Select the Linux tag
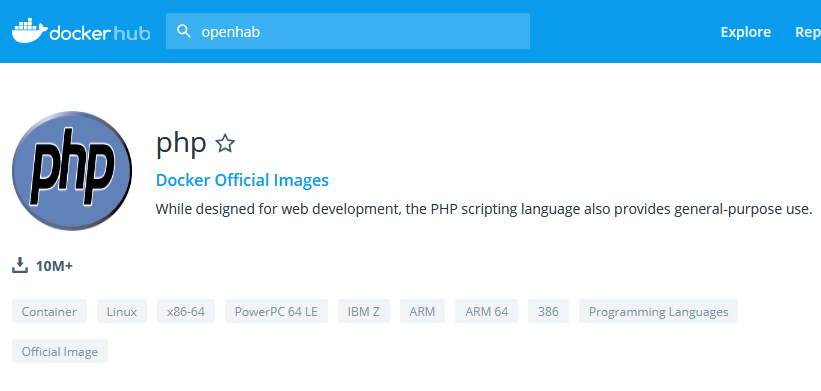Image resolution: width=821 pixels, height=391 pixels. (122, 311)
